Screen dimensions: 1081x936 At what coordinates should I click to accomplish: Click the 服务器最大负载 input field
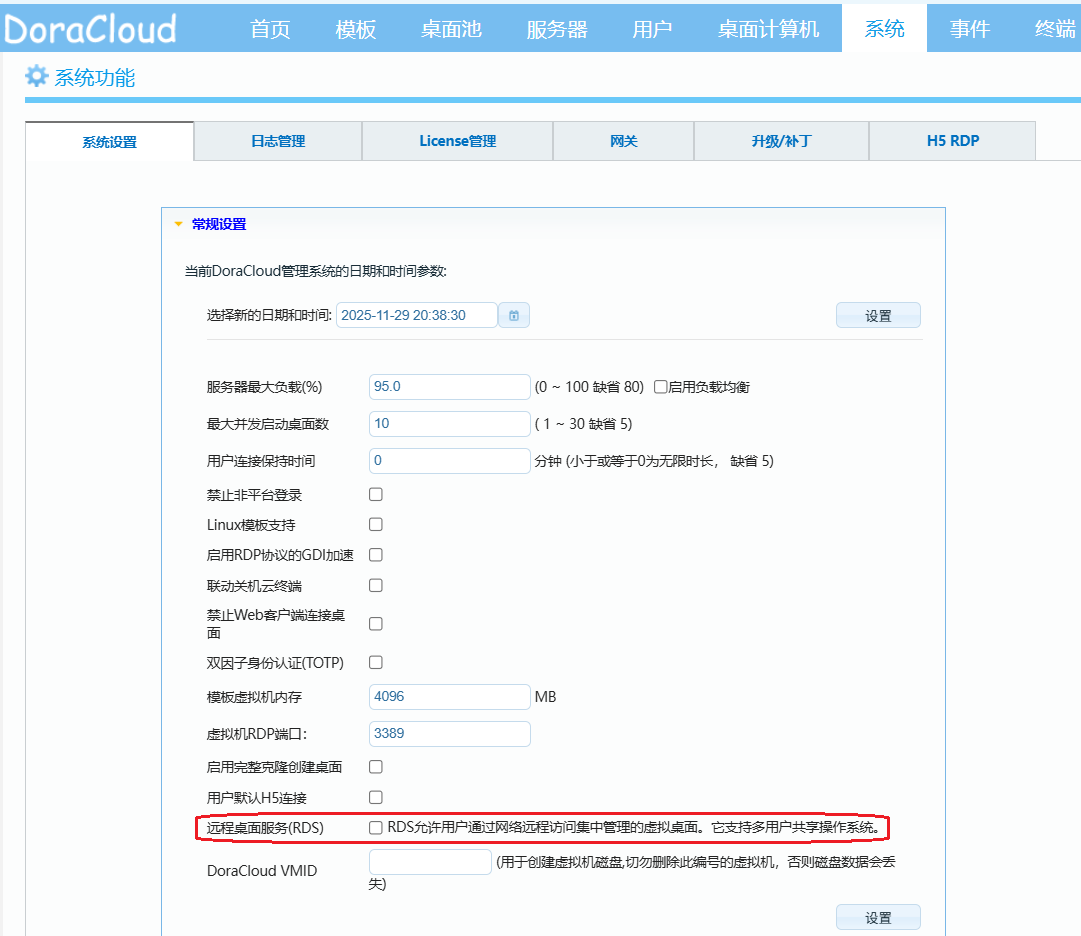pyautogui.click(x=449, y=387)
